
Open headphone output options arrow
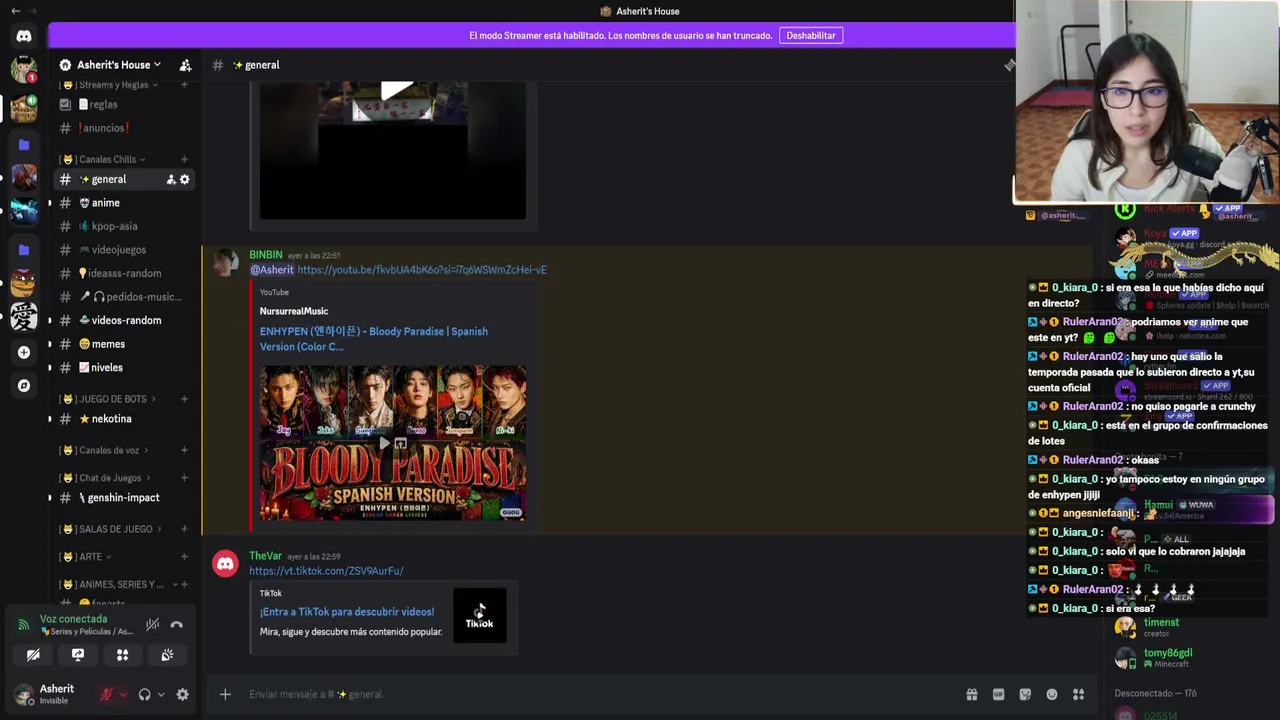[161, 695]
